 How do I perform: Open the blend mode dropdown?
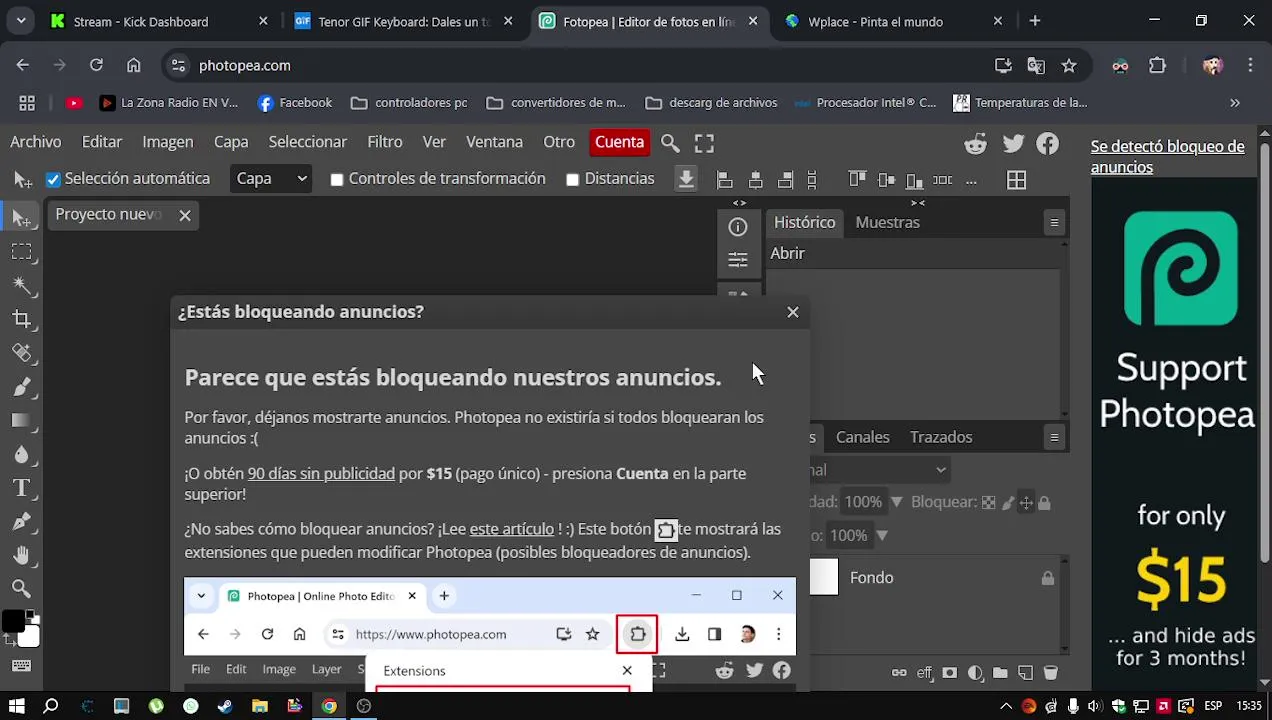coord(880,469)
